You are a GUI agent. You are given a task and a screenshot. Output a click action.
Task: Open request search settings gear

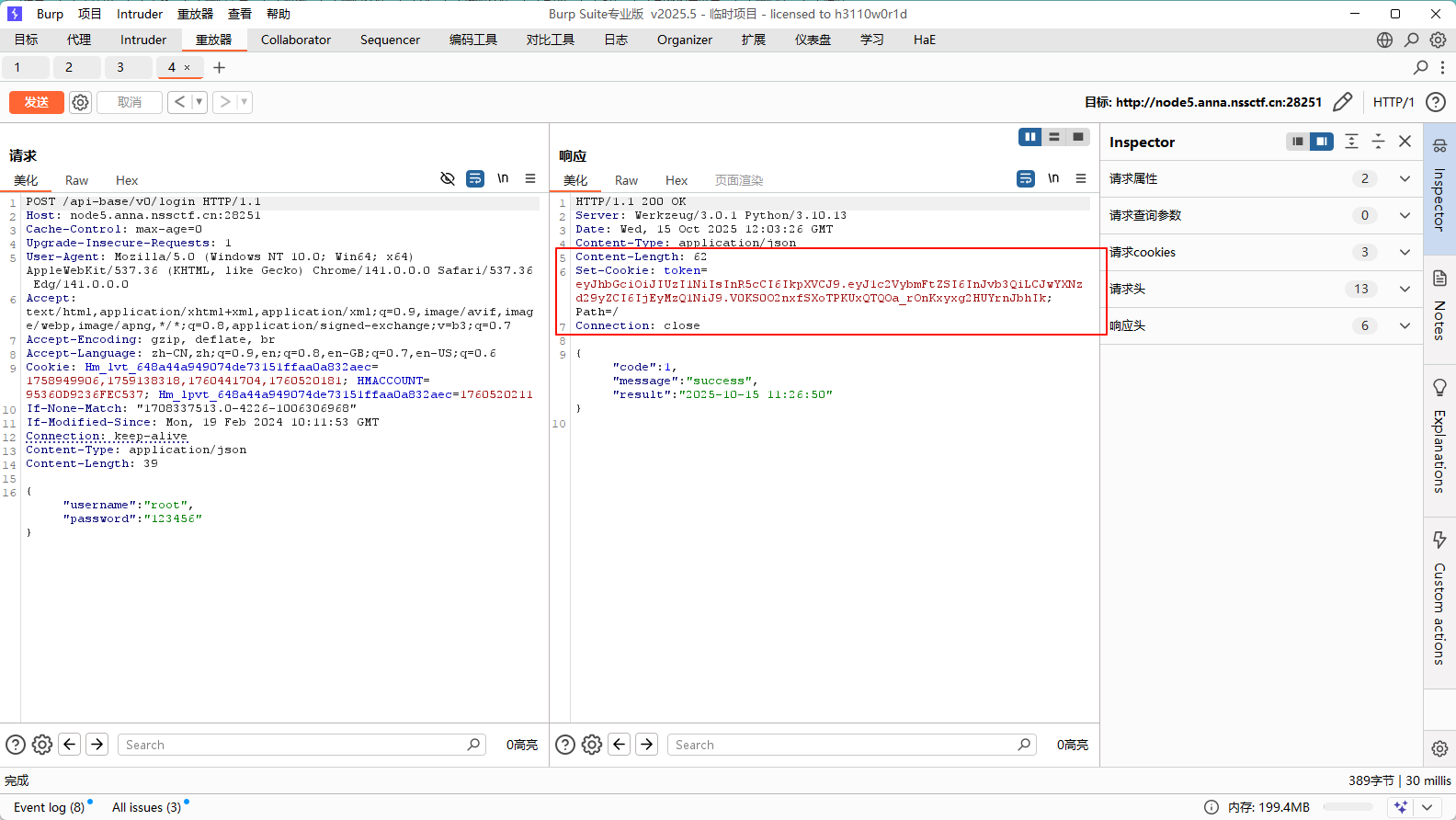point(42,745)
